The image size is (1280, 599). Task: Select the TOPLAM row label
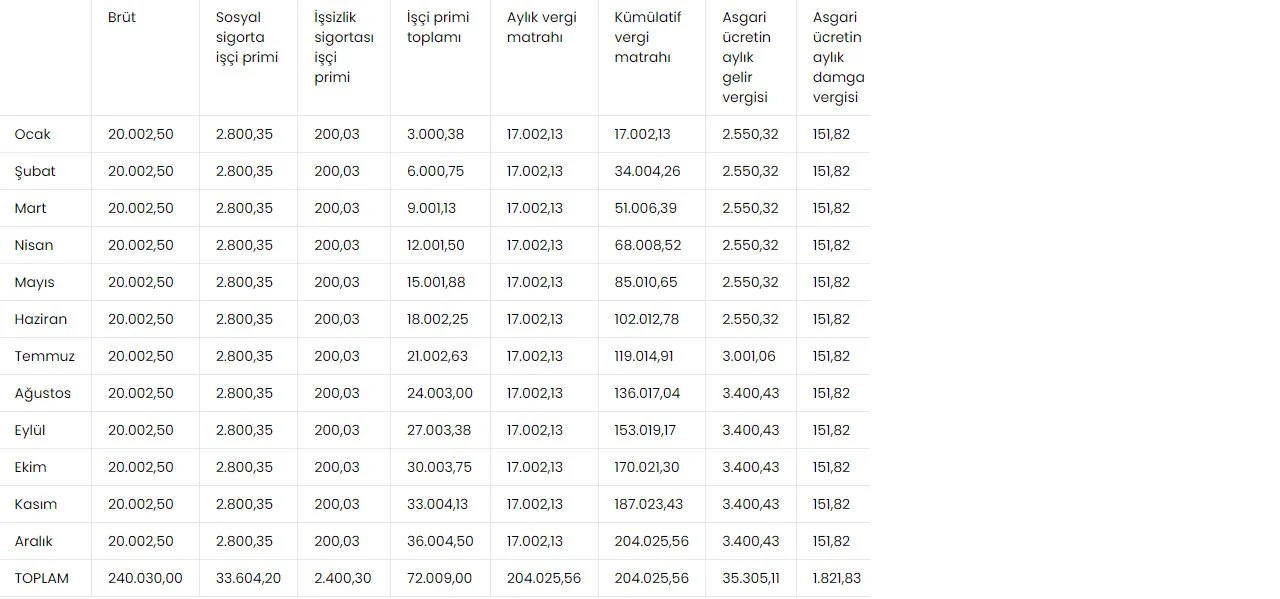[42, 578]
